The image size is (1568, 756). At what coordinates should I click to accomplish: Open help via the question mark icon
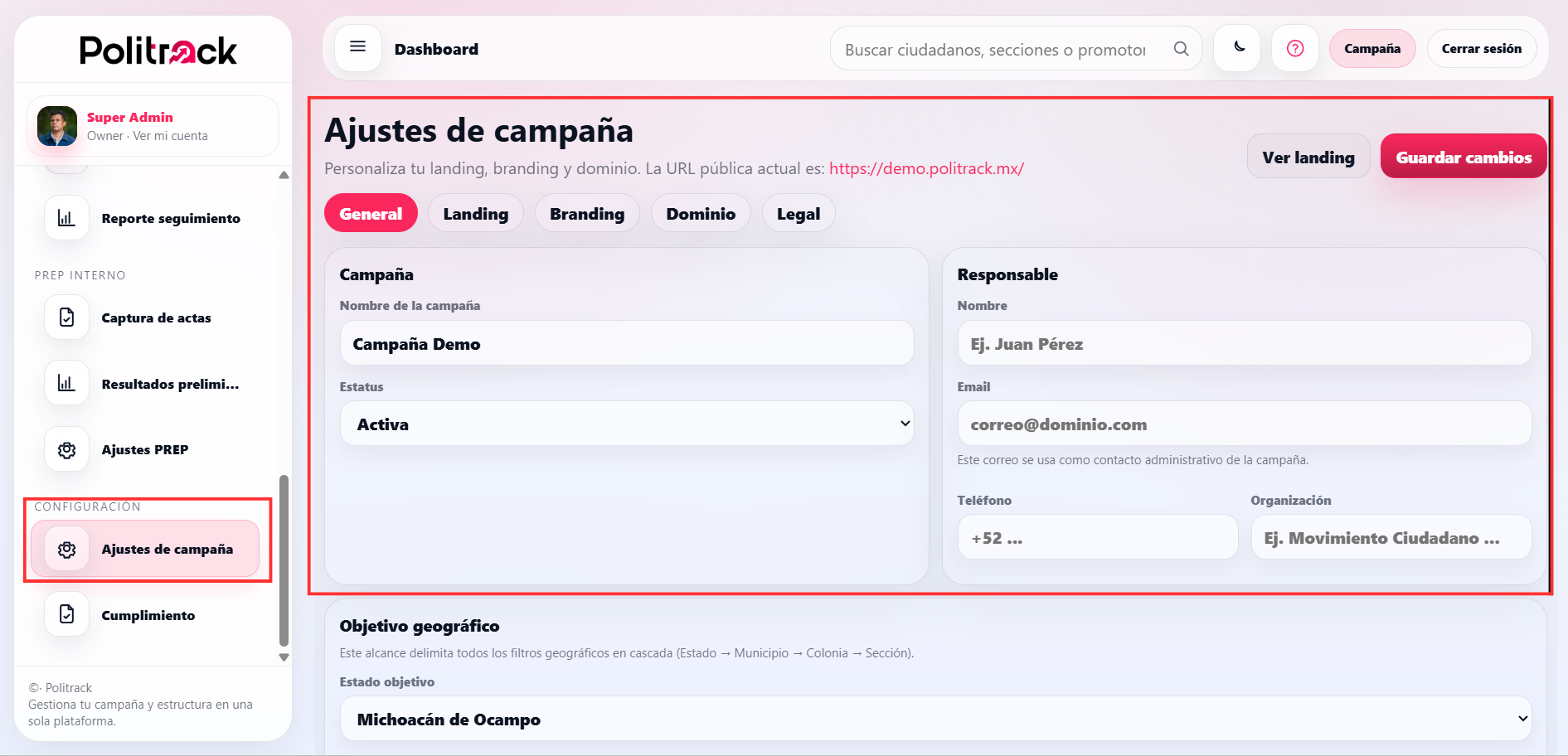point(1294,48)
